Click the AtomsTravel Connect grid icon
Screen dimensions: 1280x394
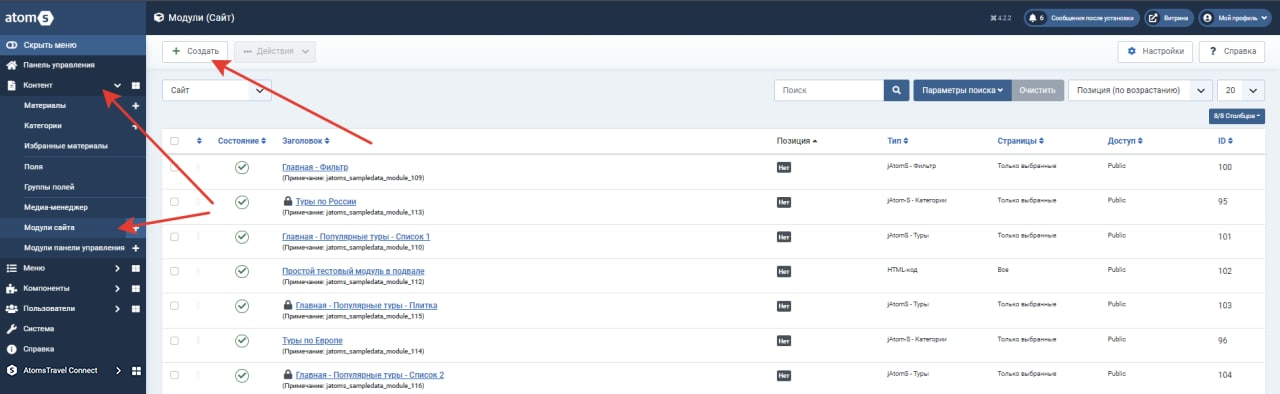136,370
